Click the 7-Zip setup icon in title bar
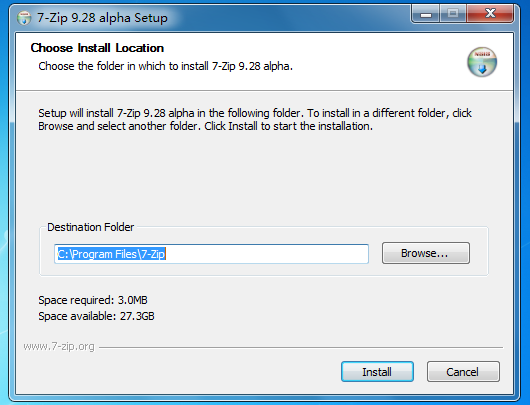This screenshot has height=405, width=530. click(24, 18)
